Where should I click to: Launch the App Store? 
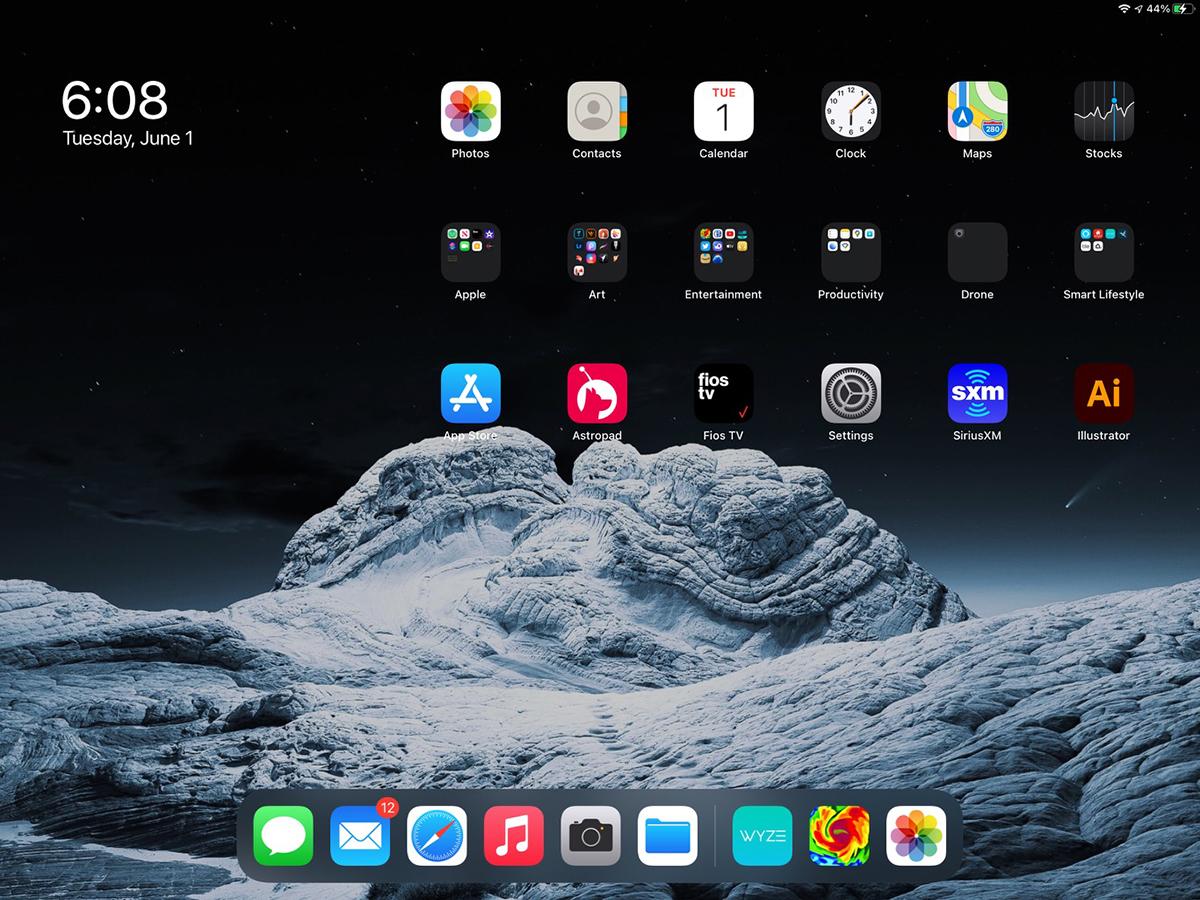coord(470,393)
